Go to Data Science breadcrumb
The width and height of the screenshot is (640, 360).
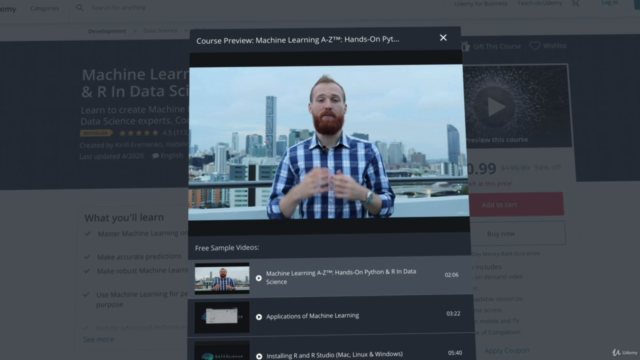pos(160,31)
